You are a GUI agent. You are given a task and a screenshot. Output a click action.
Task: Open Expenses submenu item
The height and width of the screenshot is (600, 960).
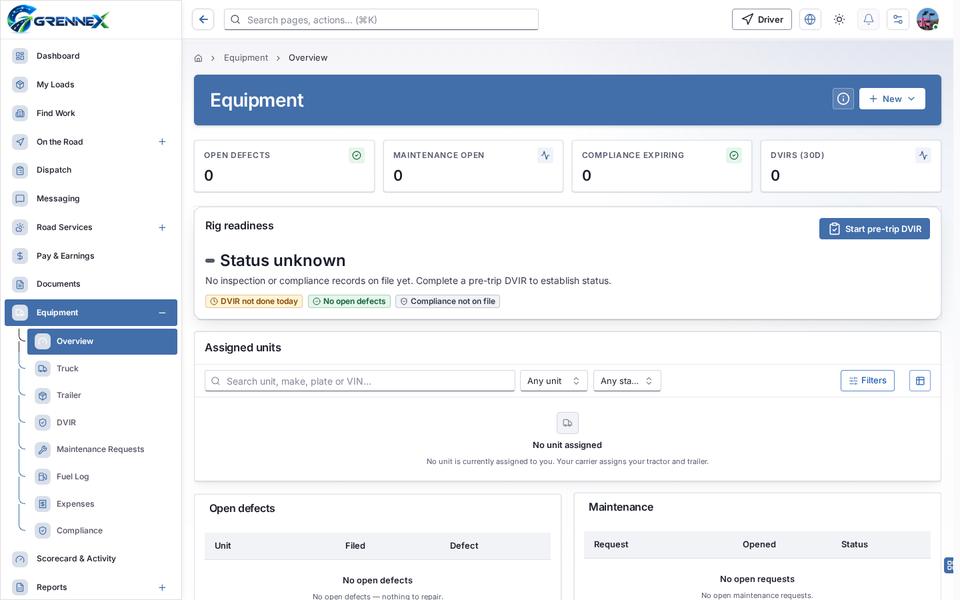102,504
